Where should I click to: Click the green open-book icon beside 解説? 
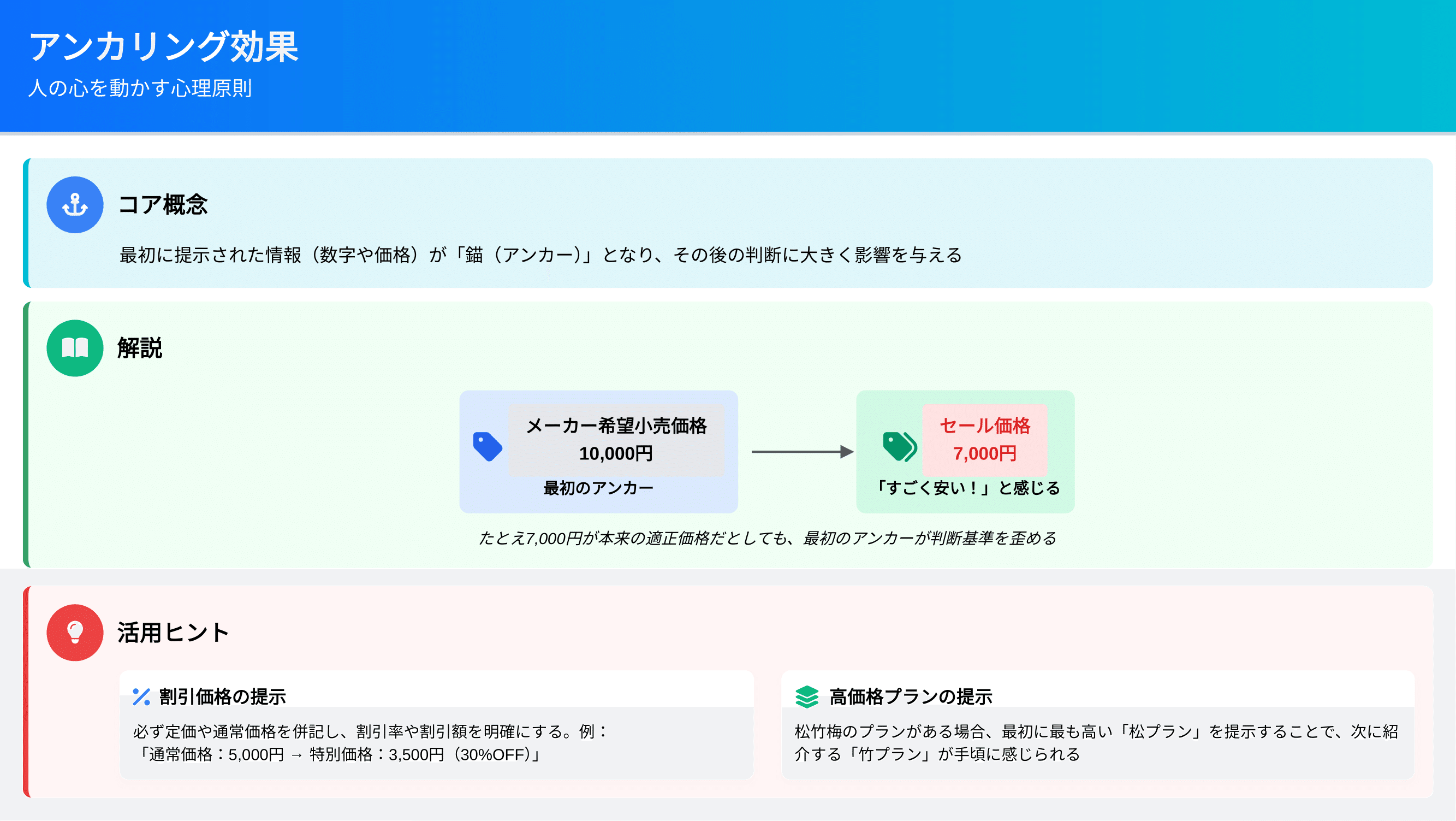click(x=75, y=348)
